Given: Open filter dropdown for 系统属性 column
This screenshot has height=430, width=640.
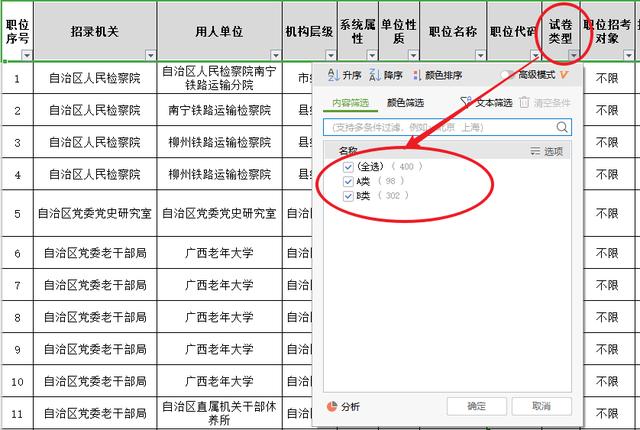Looking at the screenshot, I should pos(372,55).
